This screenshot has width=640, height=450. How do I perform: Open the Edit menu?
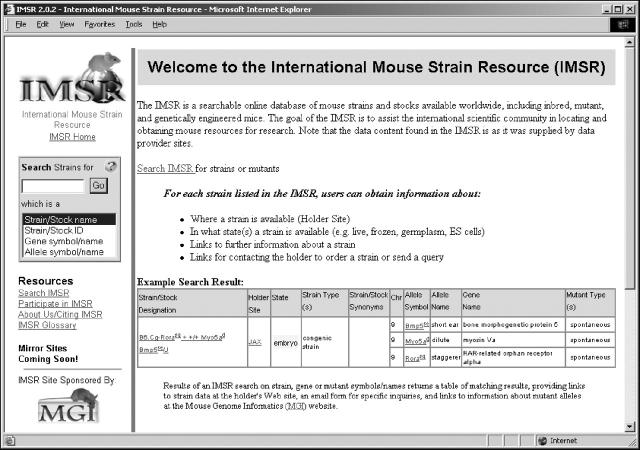(42, 25)
